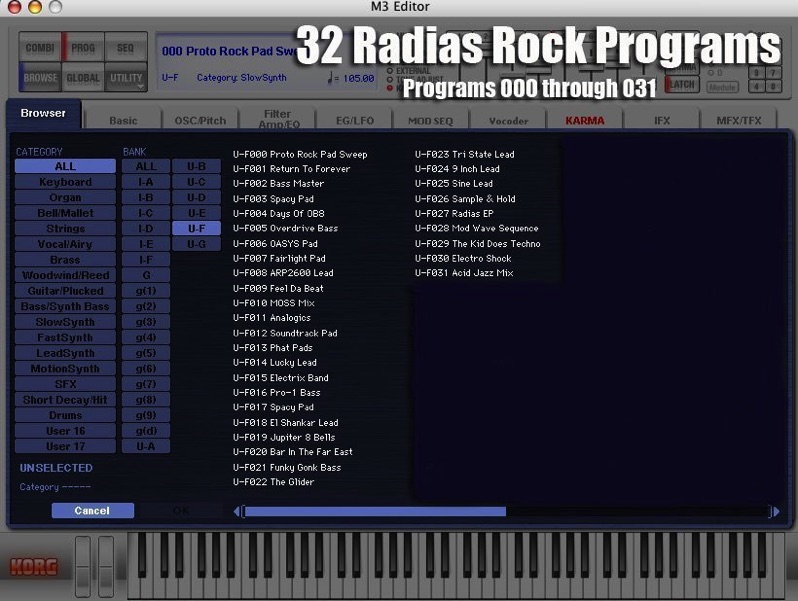Select bank ALL filter

[146, 166]
